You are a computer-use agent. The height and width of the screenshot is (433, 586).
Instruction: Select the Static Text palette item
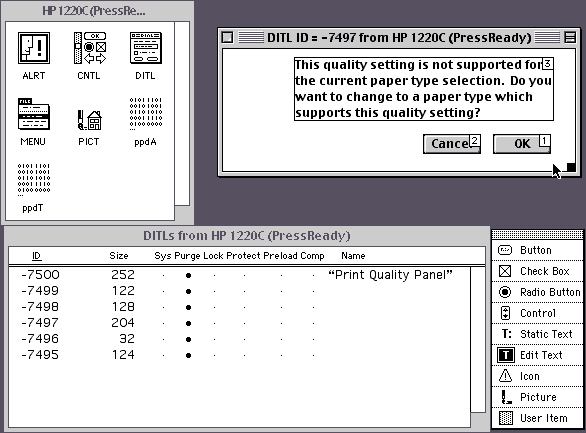pos(537,334)
